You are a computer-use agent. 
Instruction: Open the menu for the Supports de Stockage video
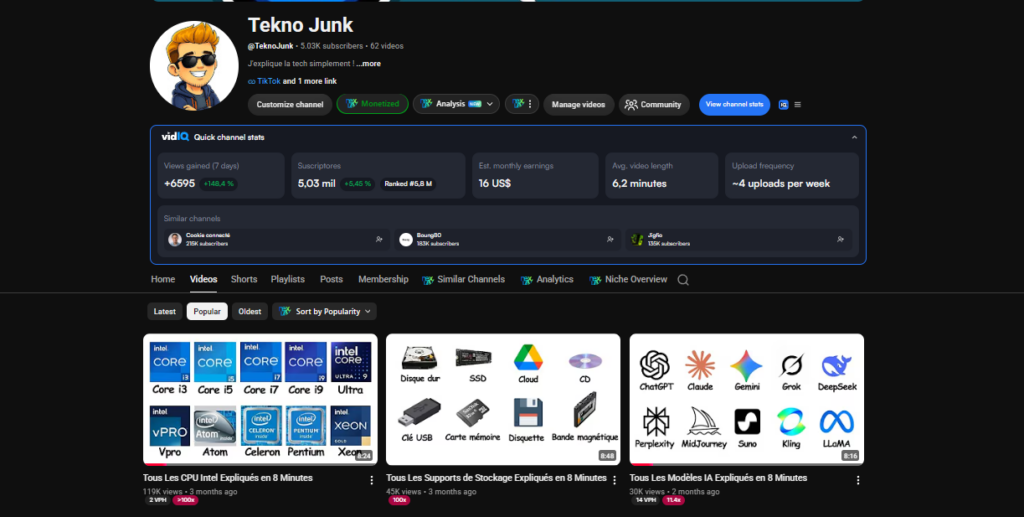tap(615, 480)
